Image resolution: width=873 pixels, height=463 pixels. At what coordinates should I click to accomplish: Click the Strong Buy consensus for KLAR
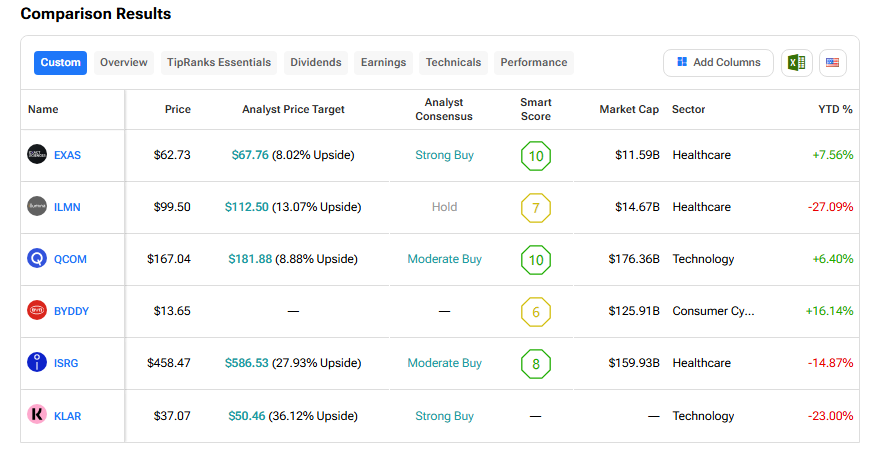[444, 416]
